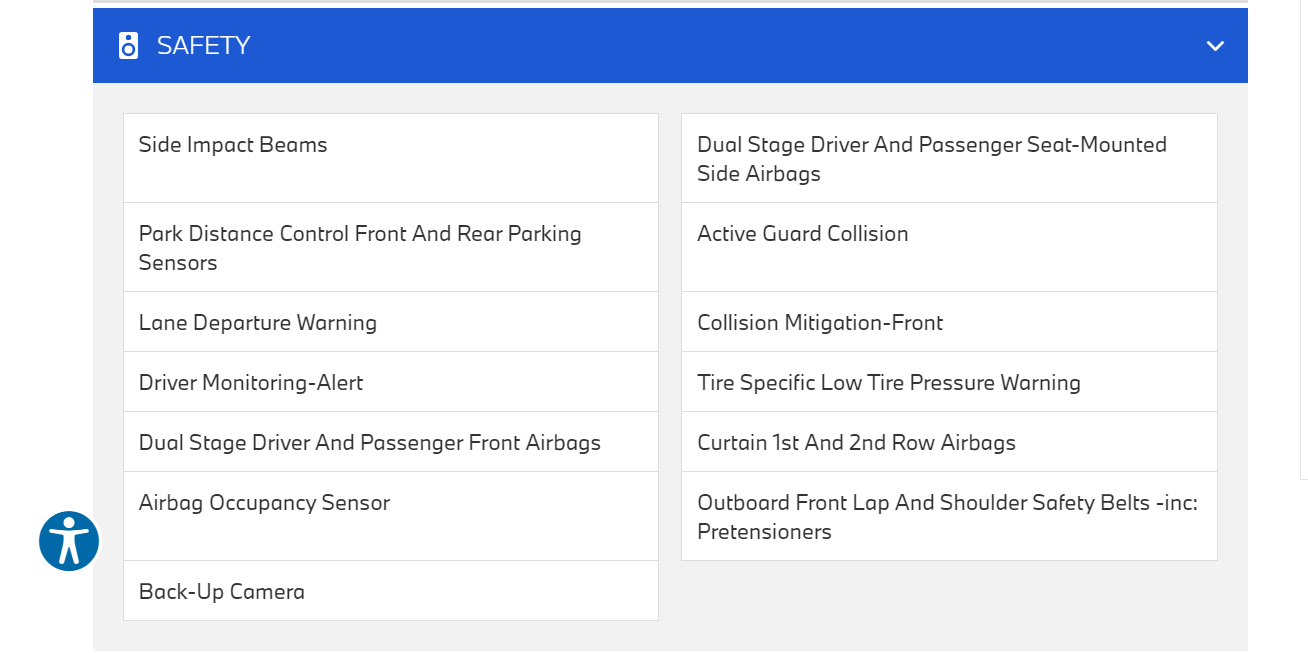Screen dimensions: 1308x653
Task: Click Airbag Occupancy Sensor item
Action: tap(264, 503)
